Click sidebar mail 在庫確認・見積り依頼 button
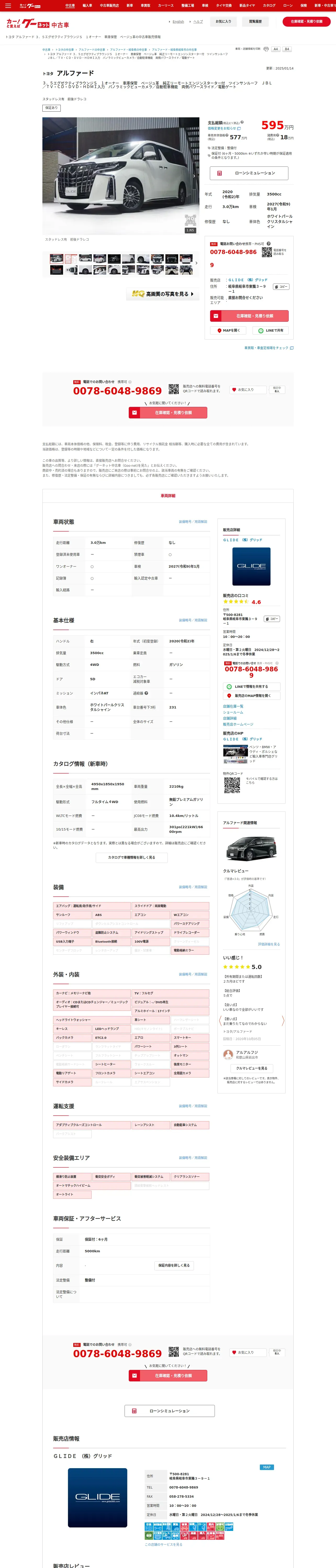The height and width of the screenshot is (1568, 336). pyautogui.click(x=249, y=316)
